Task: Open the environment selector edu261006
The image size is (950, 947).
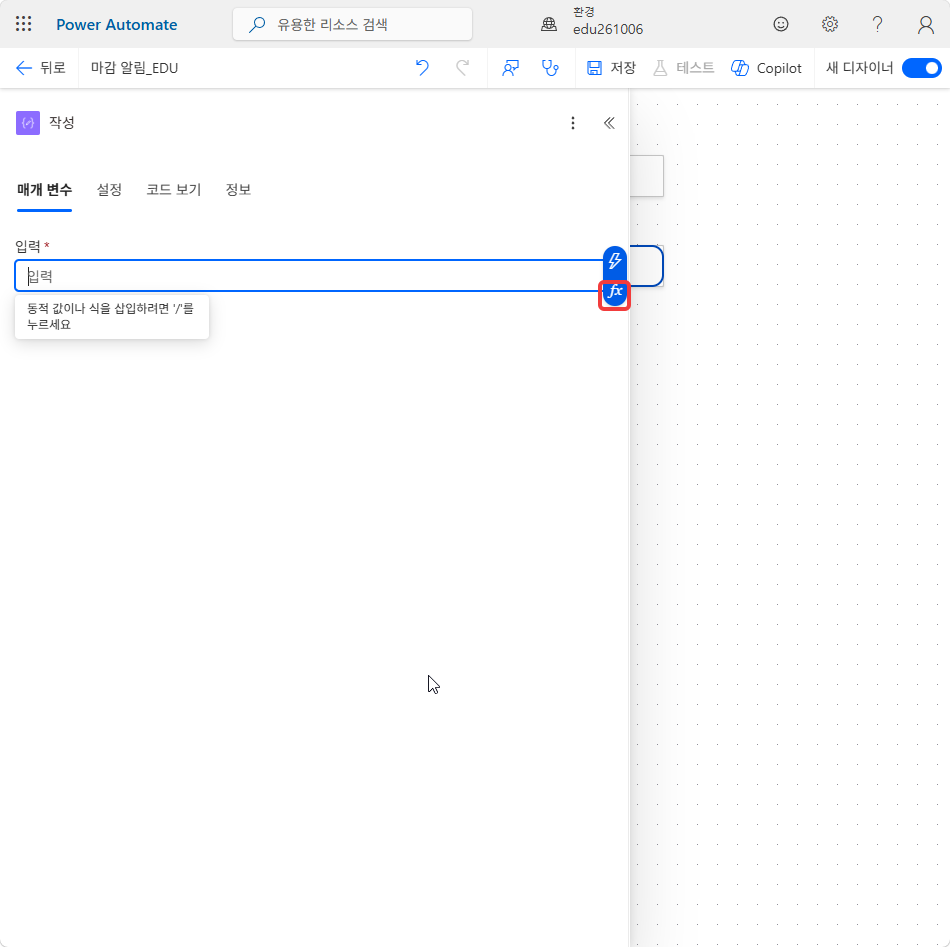Action: 608,21
